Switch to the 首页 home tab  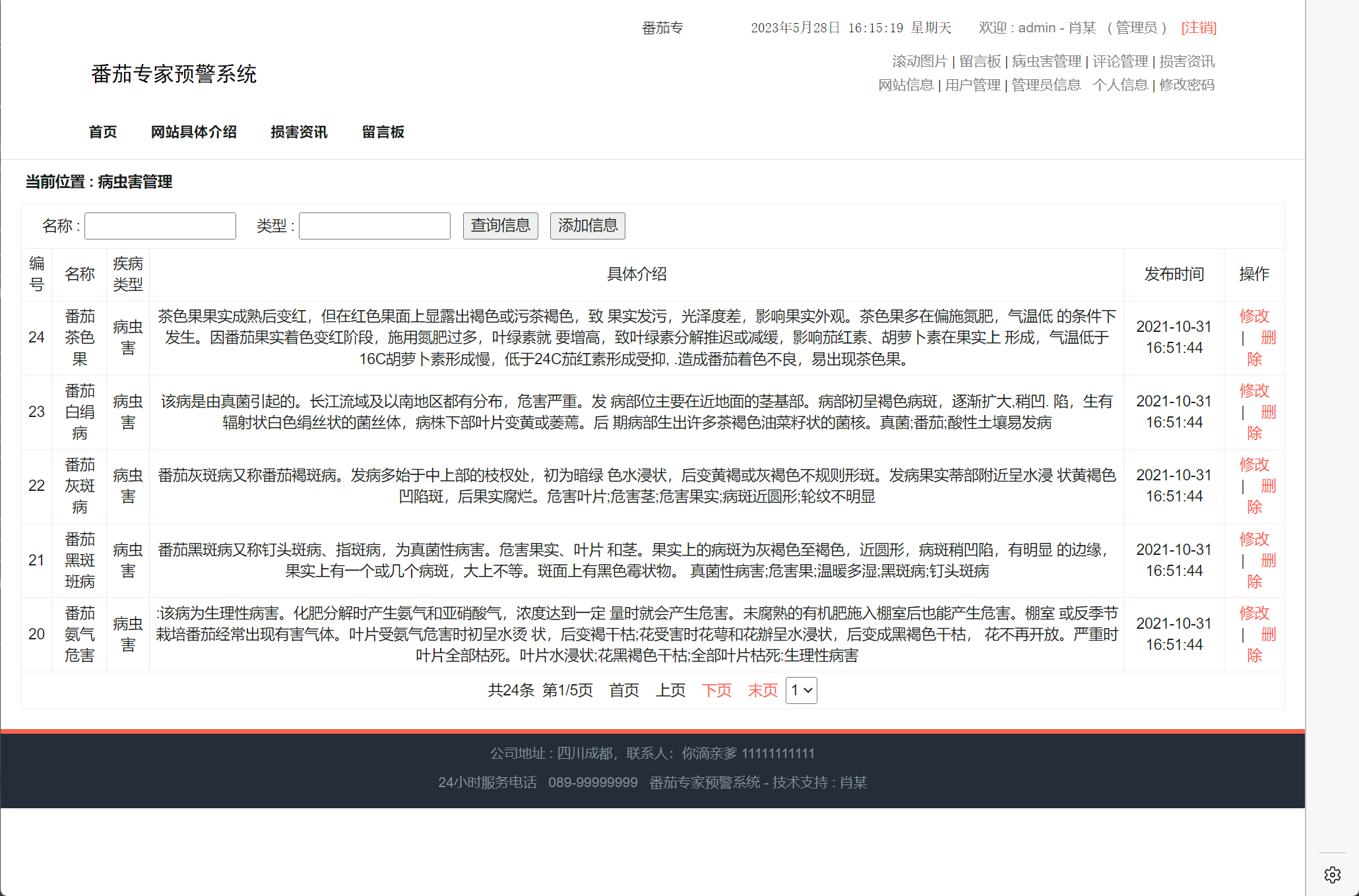click(103, 132)
